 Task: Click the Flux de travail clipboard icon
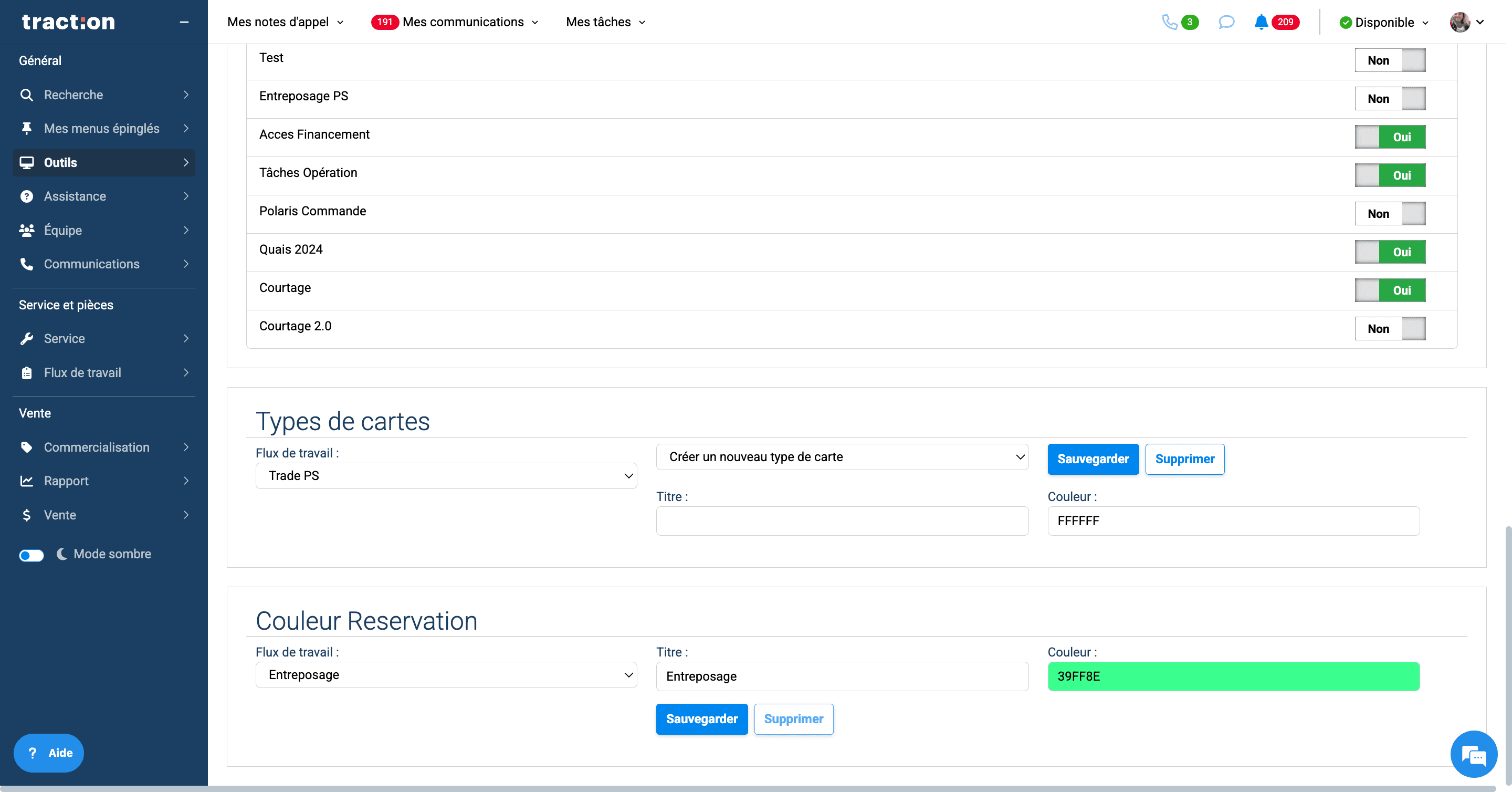pyautogui.click(x=26, y=373)
